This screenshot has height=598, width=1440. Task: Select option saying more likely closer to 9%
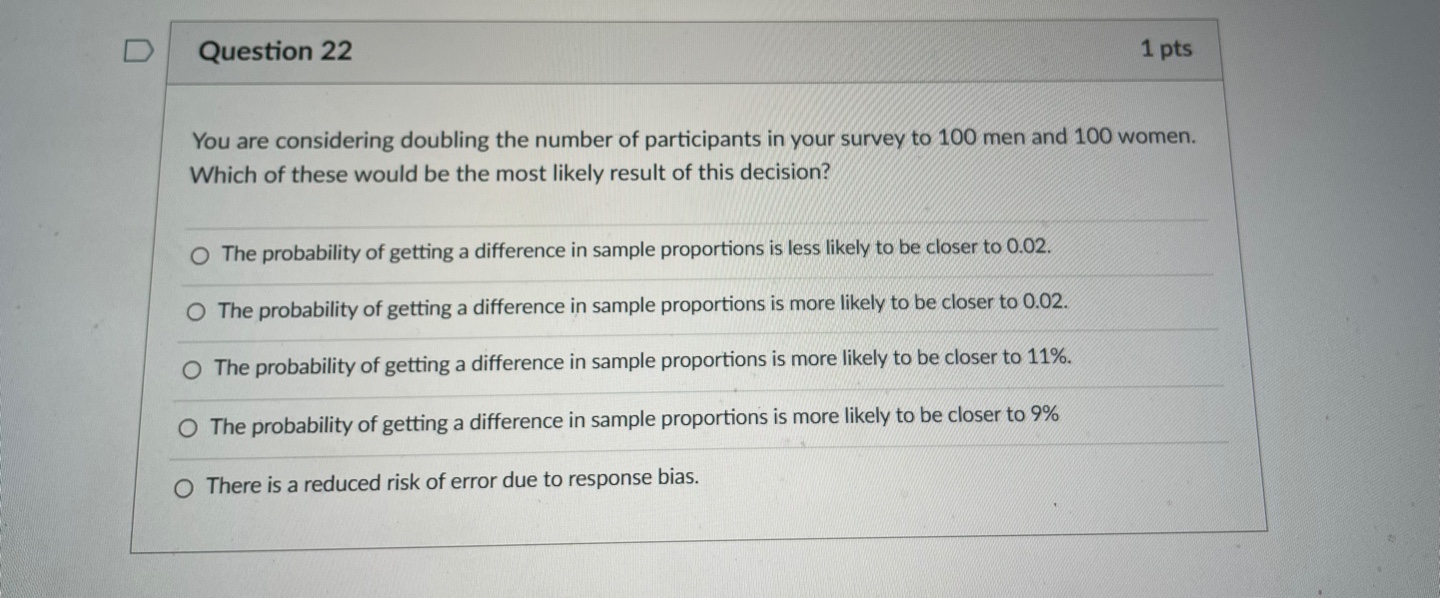click(x=186, y=427)
